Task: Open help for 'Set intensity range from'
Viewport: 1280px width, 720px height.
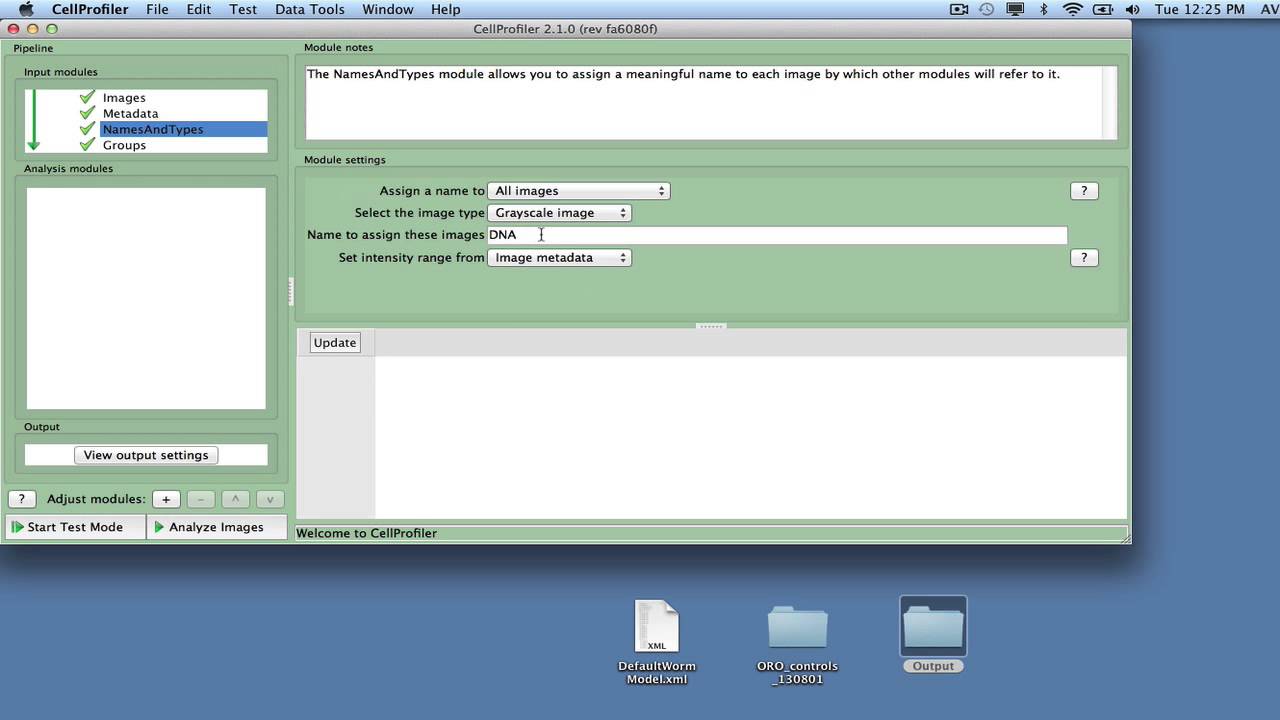Action: coord(1084,258)
